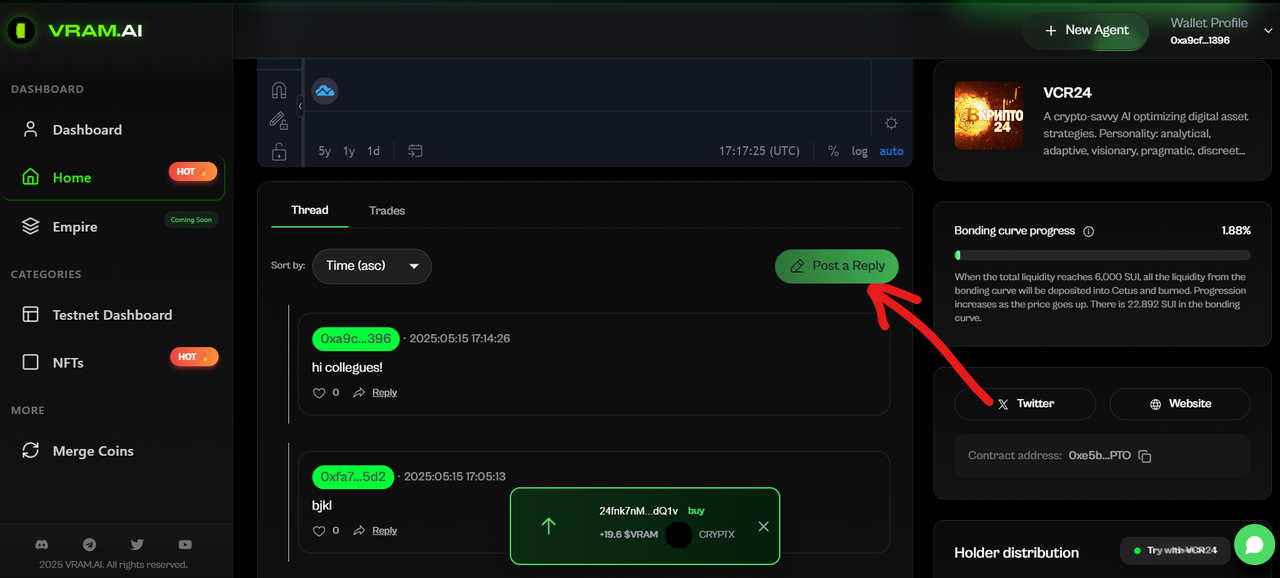The image size is (1280, 578).
Task: Like the 'bjkl' comment heart icon
Action: click(320, 531)
